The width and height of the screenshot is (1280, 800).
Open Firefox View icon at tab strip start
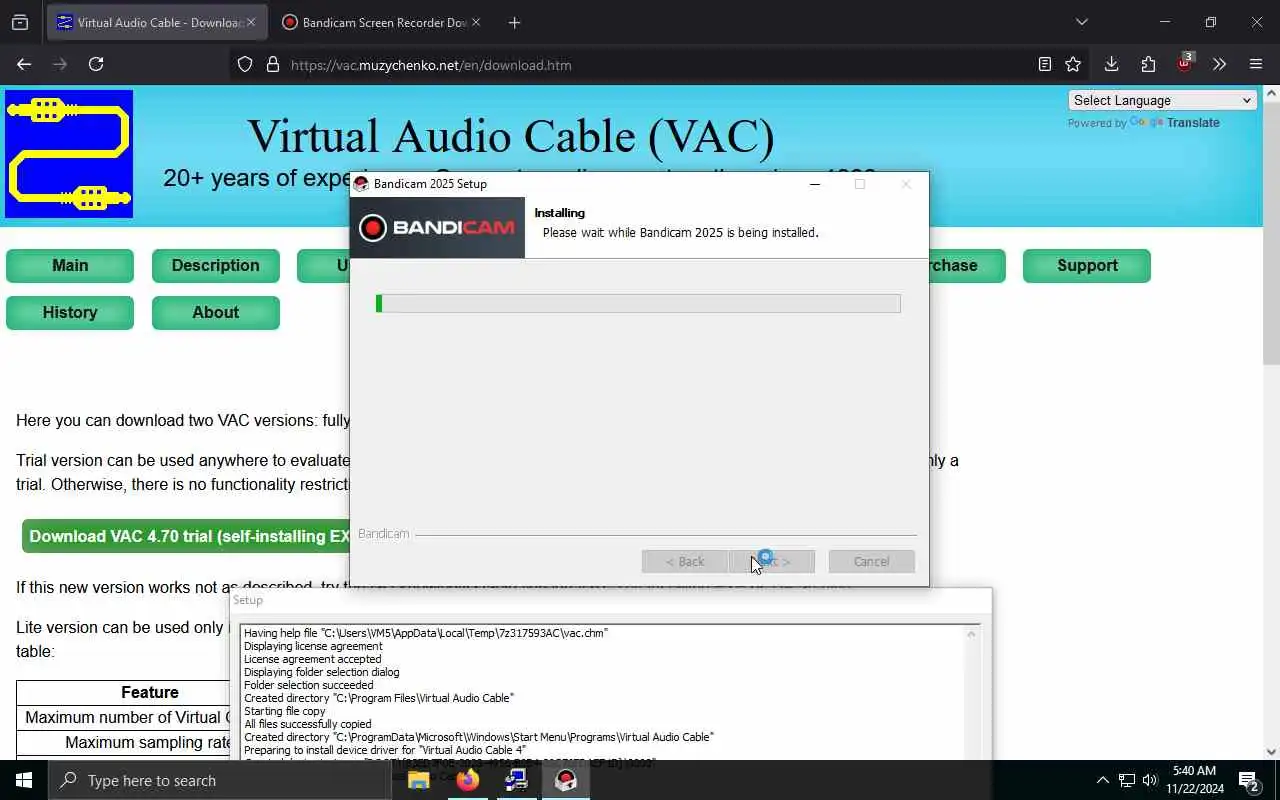click(20, 22)
